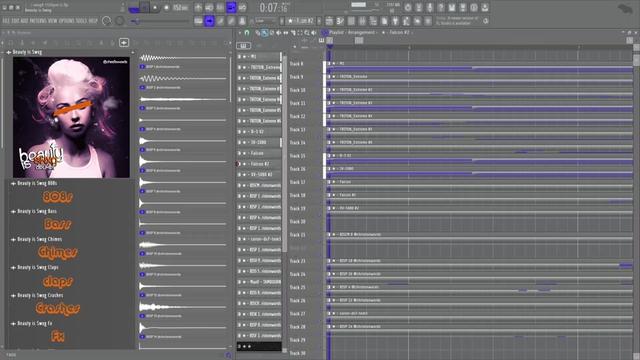Image resolution: width=640 pixels, height=360 pixels.
Task: Collapse the top-level Beauty is Swag folder
Action: coord(9,52)
